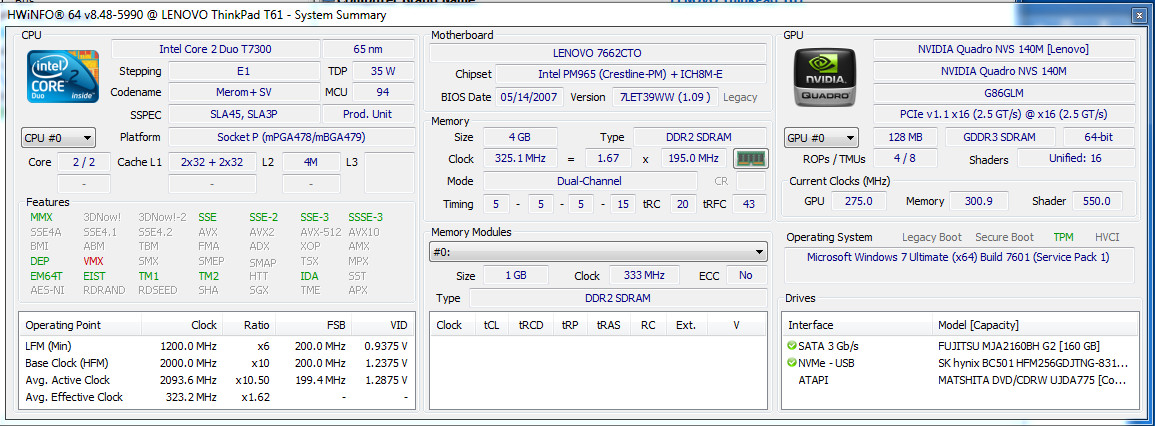Click the green check beside SATA 3 Gb/s
This screenshot has width=1155, height=426.
791,346
